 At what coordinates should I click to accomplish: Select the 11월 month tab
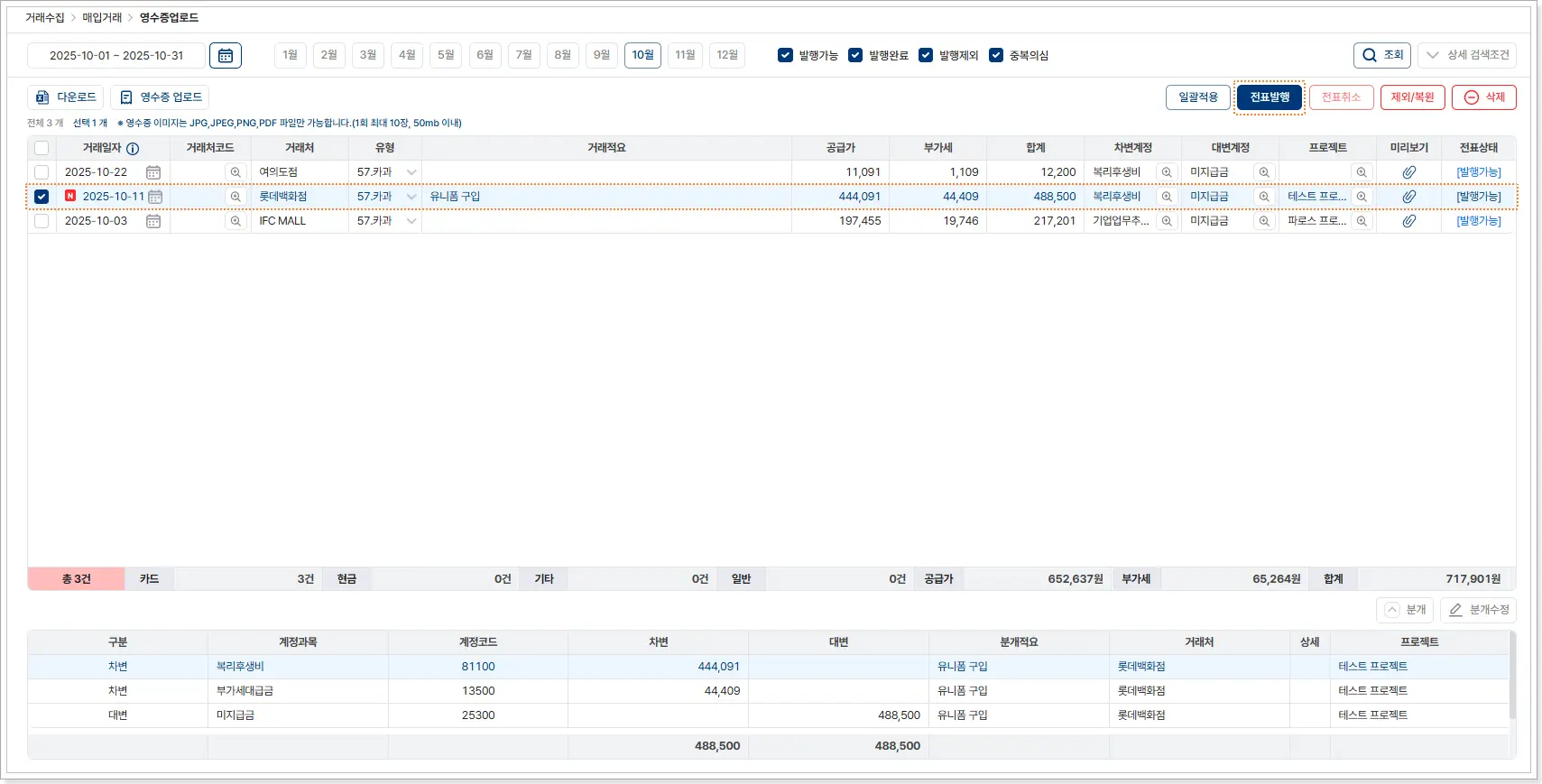685,55
